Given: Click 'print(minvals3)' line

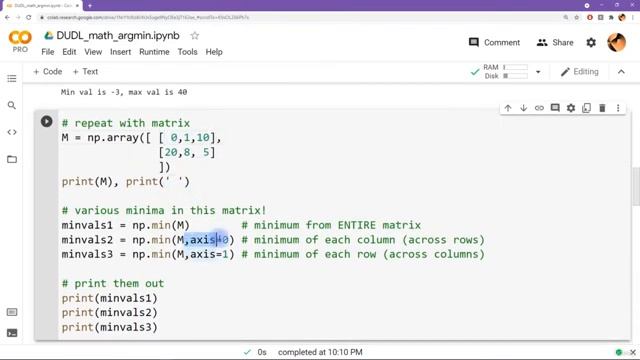Looking at the screenshot, I should coord(109,327).
